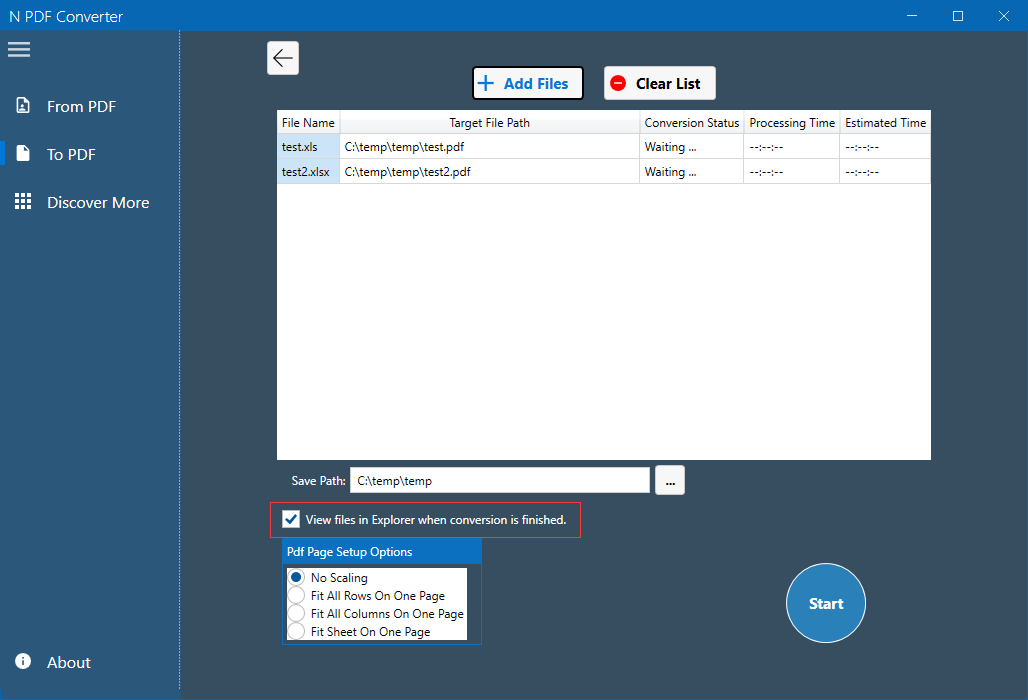Toggle View files in Explorer checkbox

[x=291, y=519]
